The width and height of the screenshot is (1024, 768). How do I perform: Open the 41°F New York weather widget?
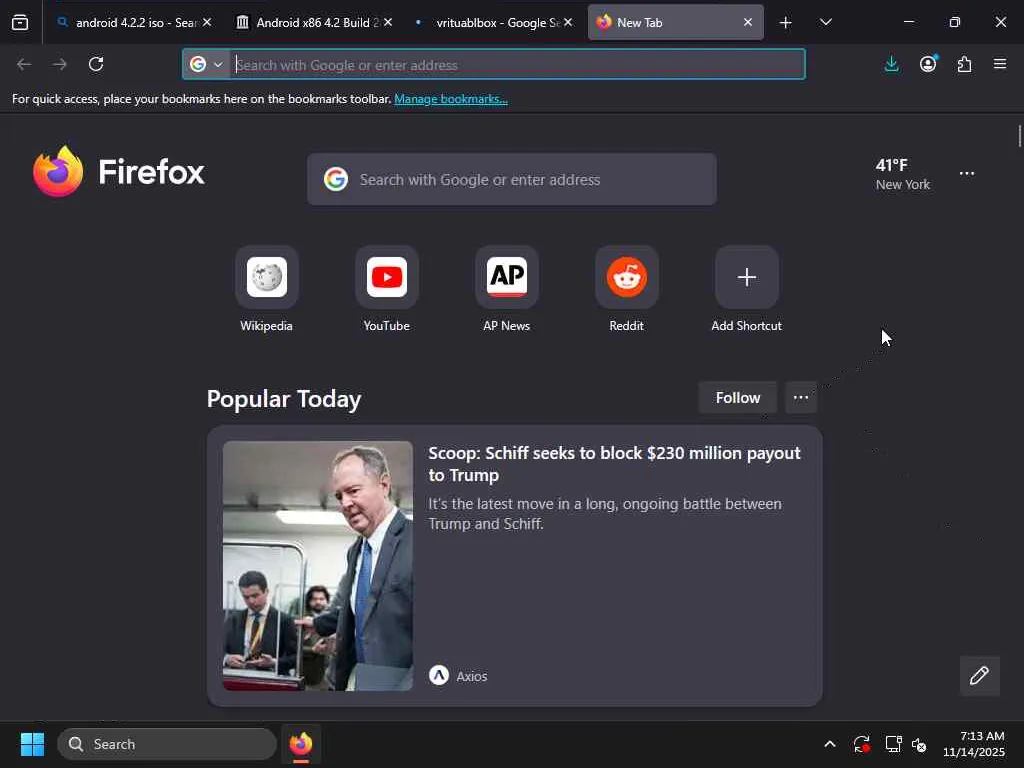903,174
